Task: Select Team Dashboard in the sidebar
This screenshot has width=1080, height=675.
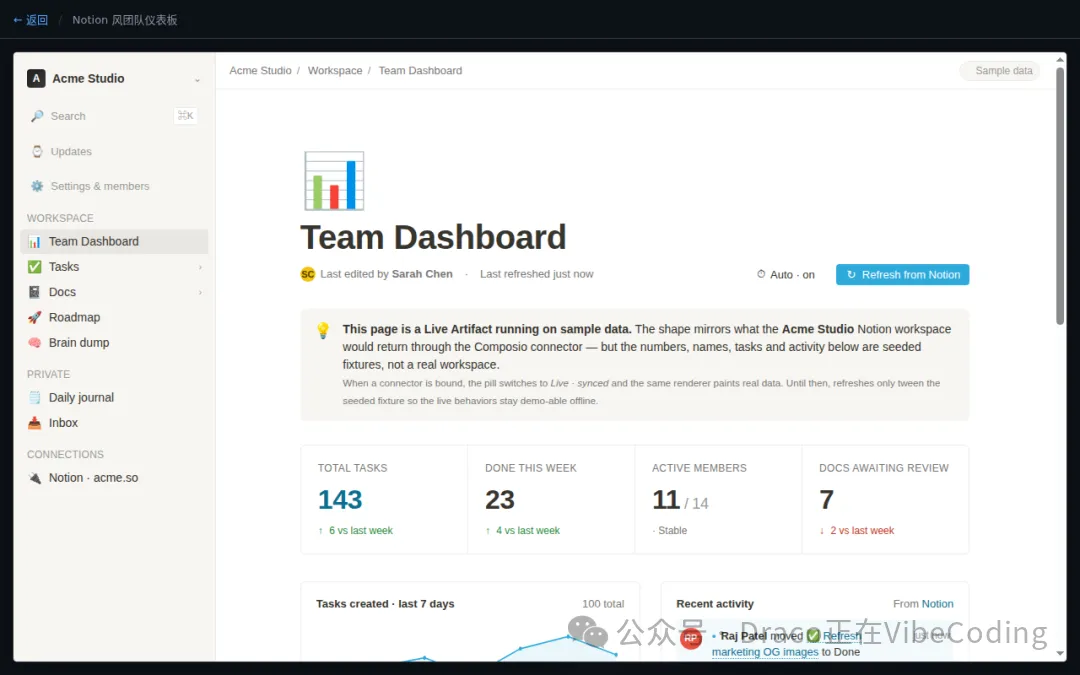Action: 114,241
